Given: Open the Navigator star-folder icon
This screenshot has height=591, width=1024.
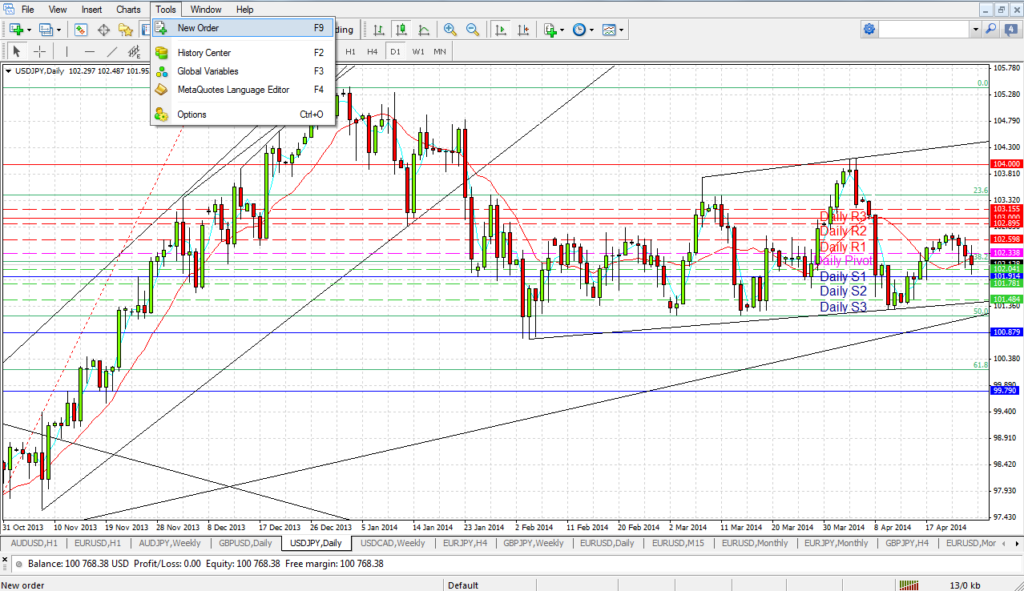Looking at the screenshot, I should point(125,29).
